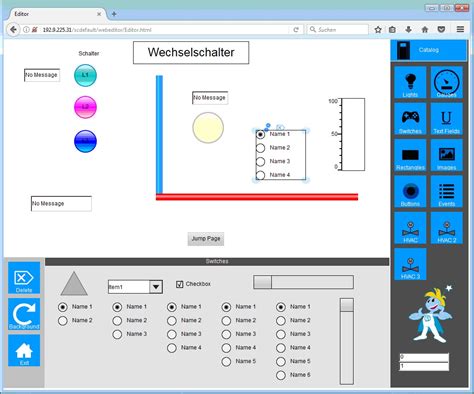The width and height of the screenshot is (474, 394).
Task: Open the Events catalog category
Action: pyautogui.click(x=446, y=191)
